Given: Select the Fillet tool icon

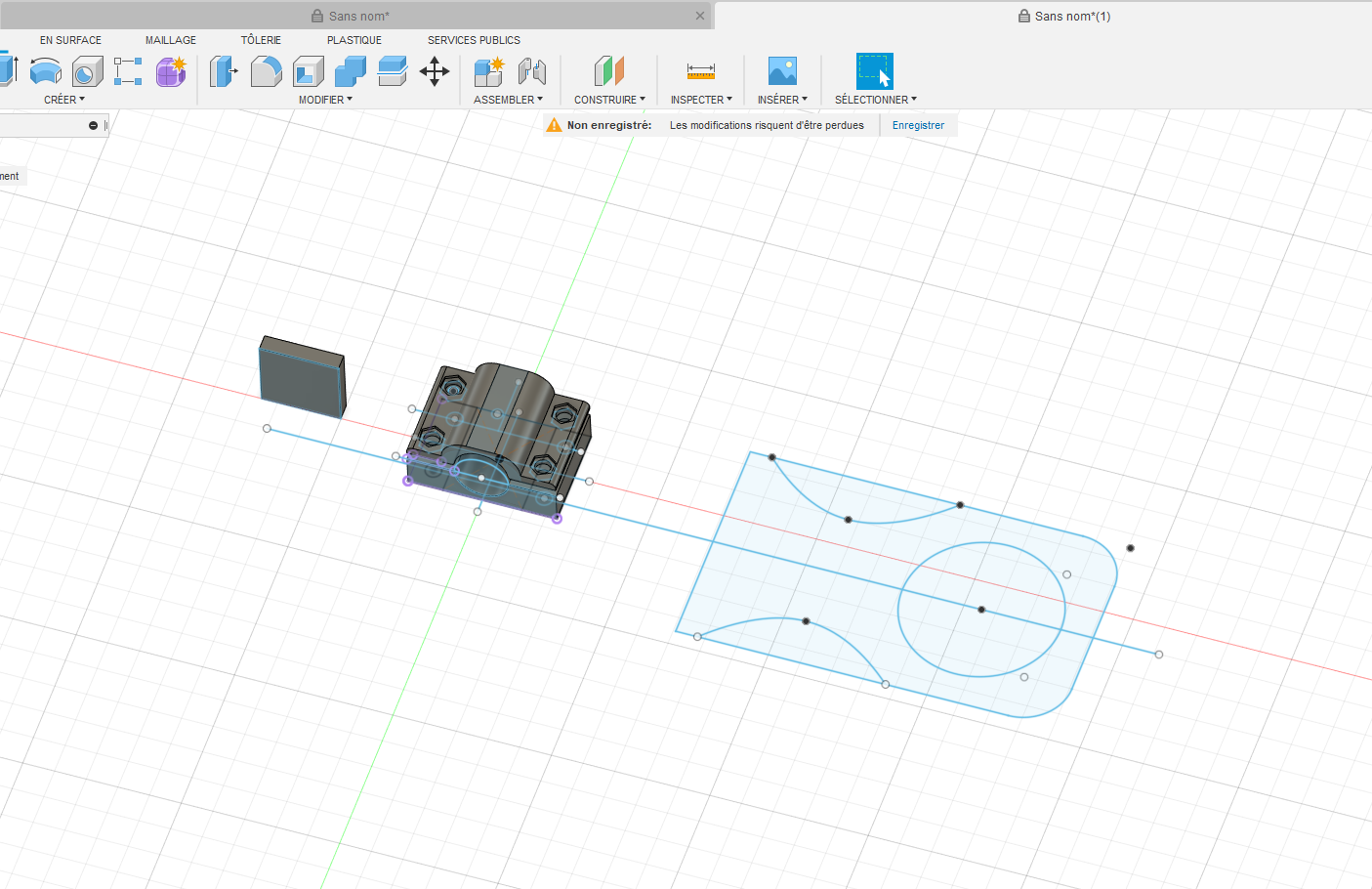Looking at the screenshot, I should [x=266, y=71].
